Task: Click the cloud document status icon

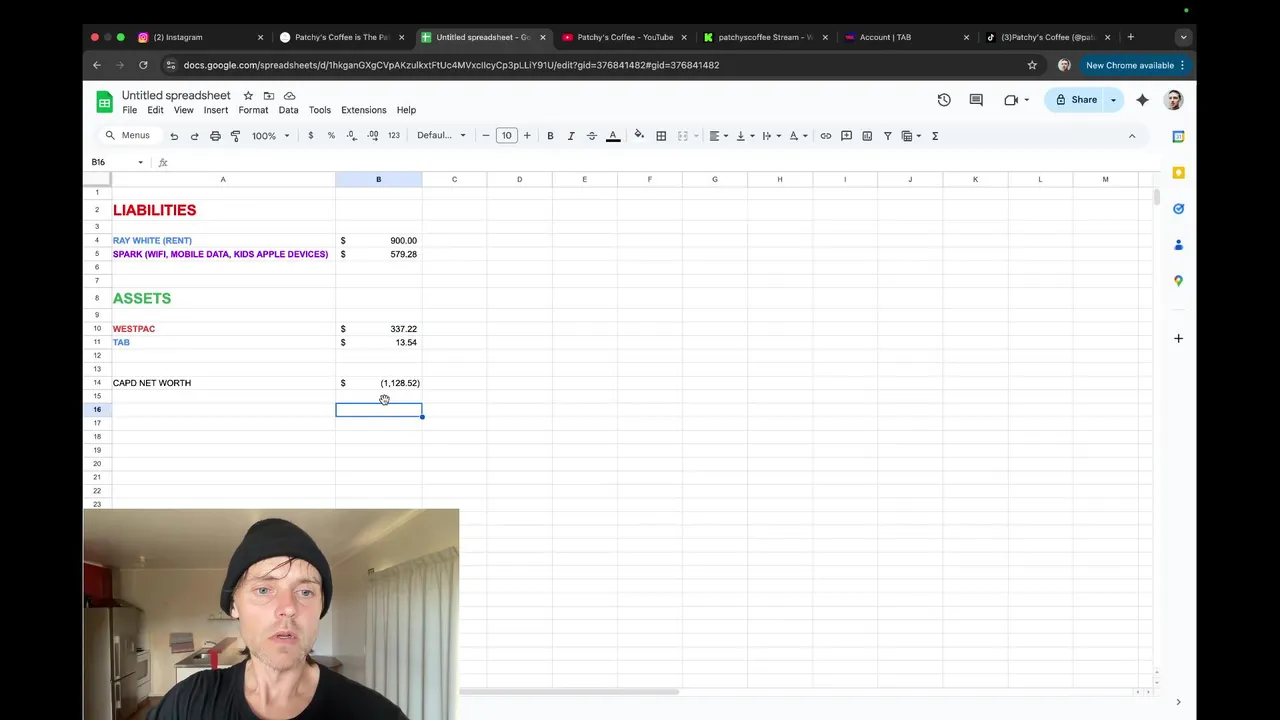Action: (x=290, y=96)
